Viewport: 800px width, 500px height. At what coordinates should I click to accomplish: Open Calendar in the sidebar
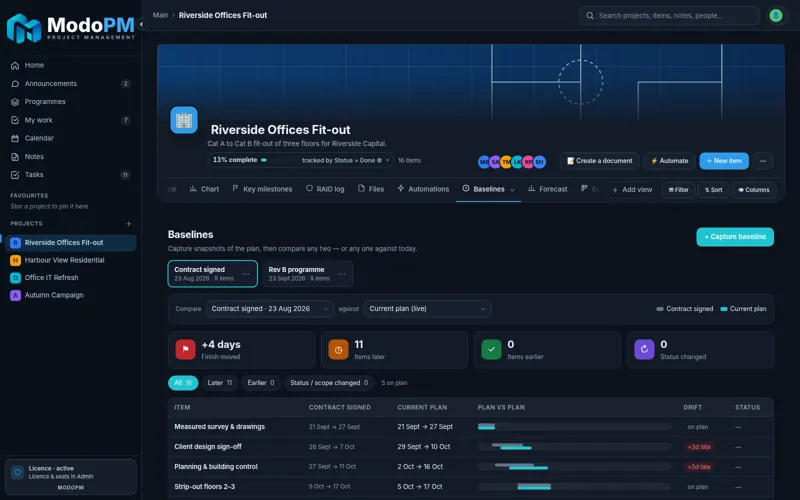pos(70,138)
